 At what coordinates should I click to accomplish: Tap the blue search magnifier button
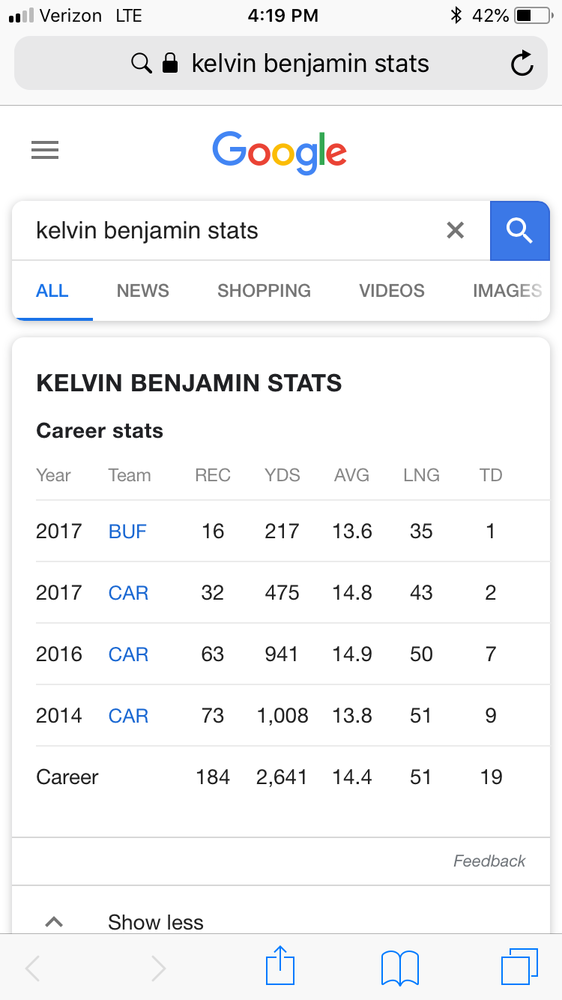click(x=519, y=231)
